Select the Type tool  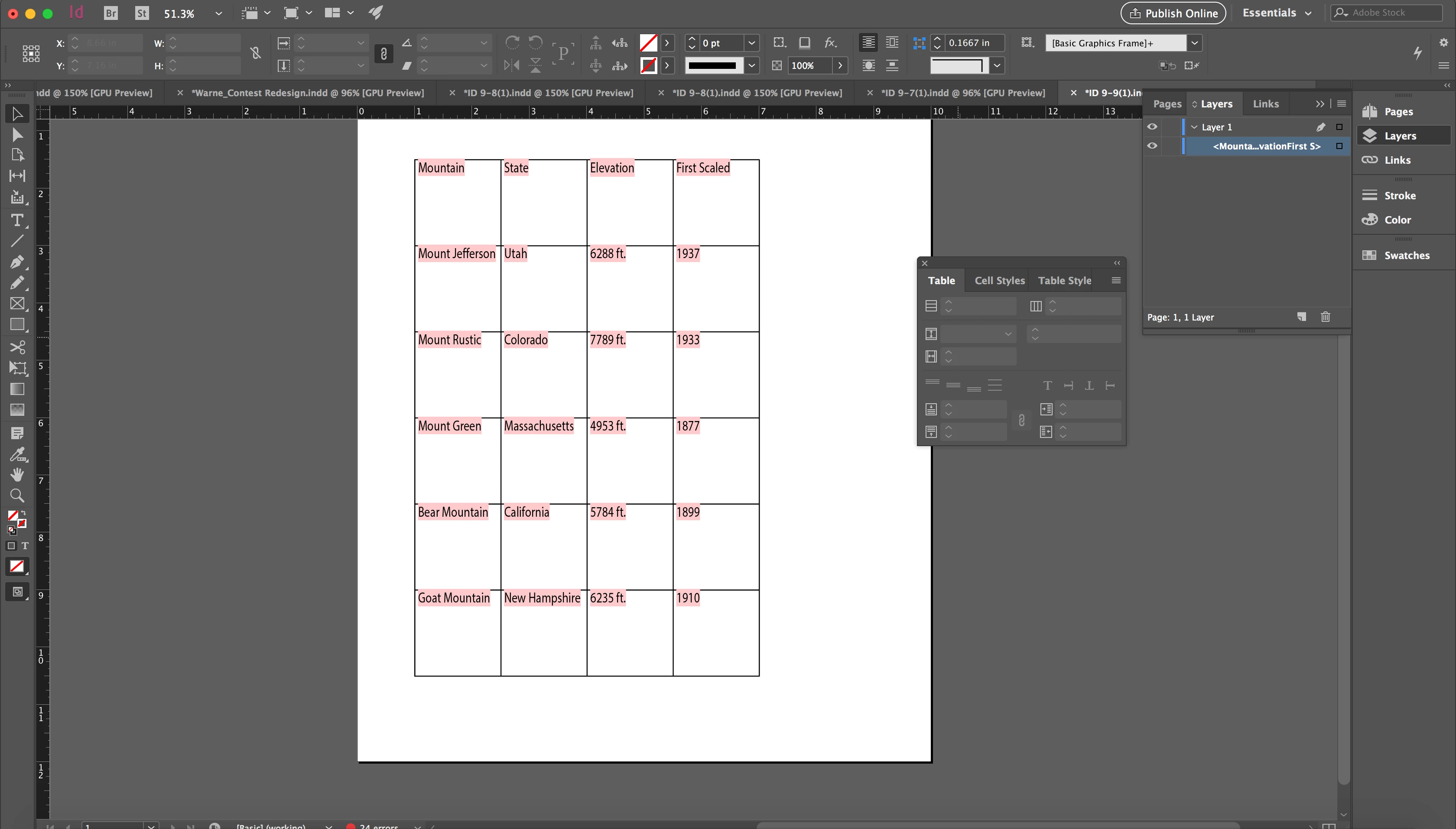(17, 220)
